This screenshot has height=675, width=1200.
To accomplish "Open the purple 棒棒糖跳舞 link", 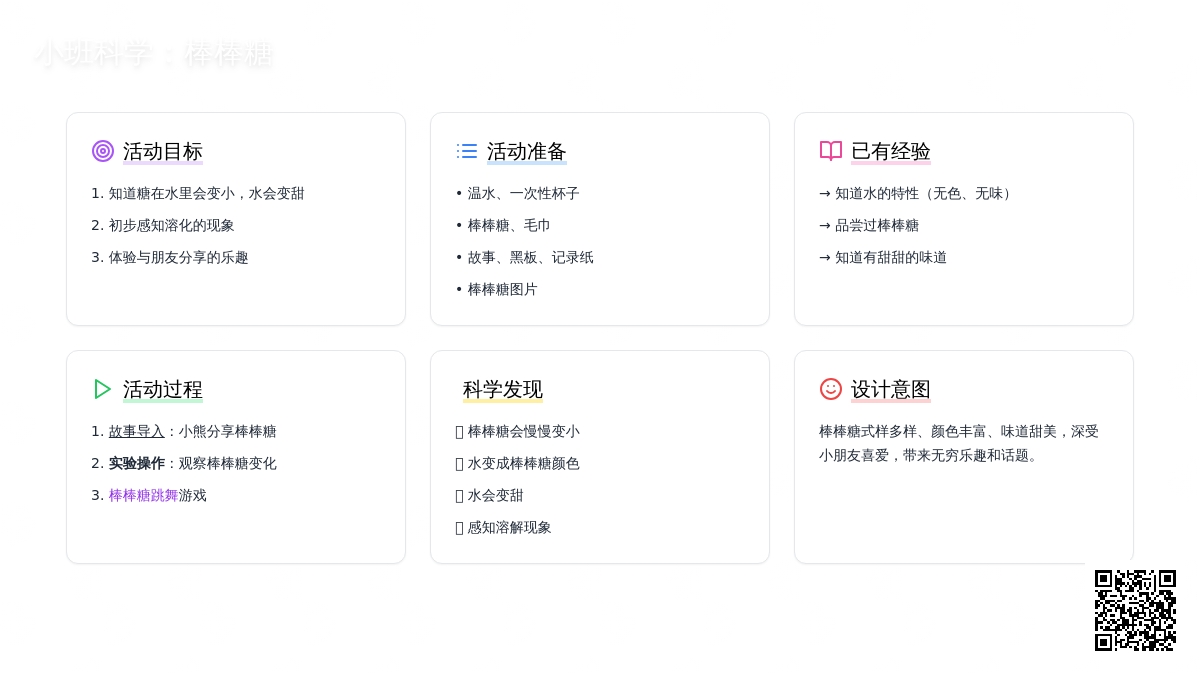I will (143, 496).
